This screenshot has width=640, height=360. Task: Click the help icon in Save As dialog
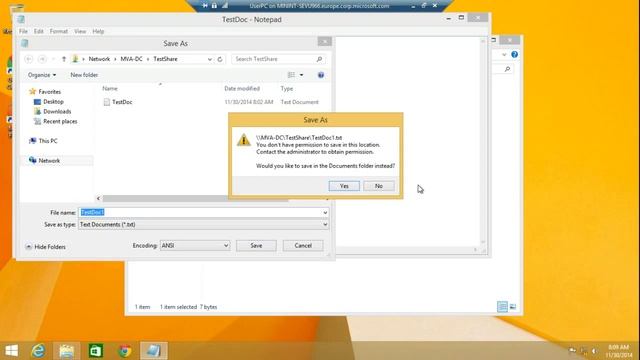[x=321, y=75]
